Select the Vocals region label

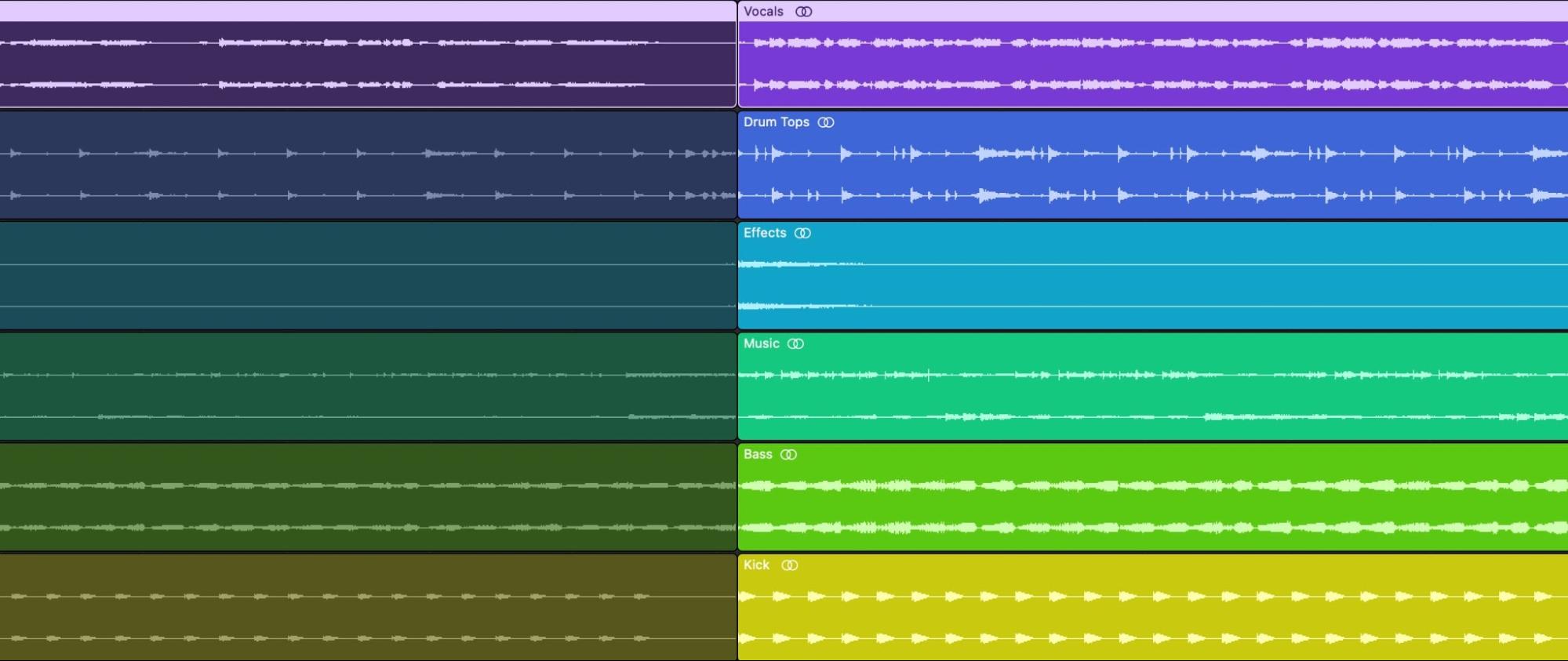coord(763,12)
